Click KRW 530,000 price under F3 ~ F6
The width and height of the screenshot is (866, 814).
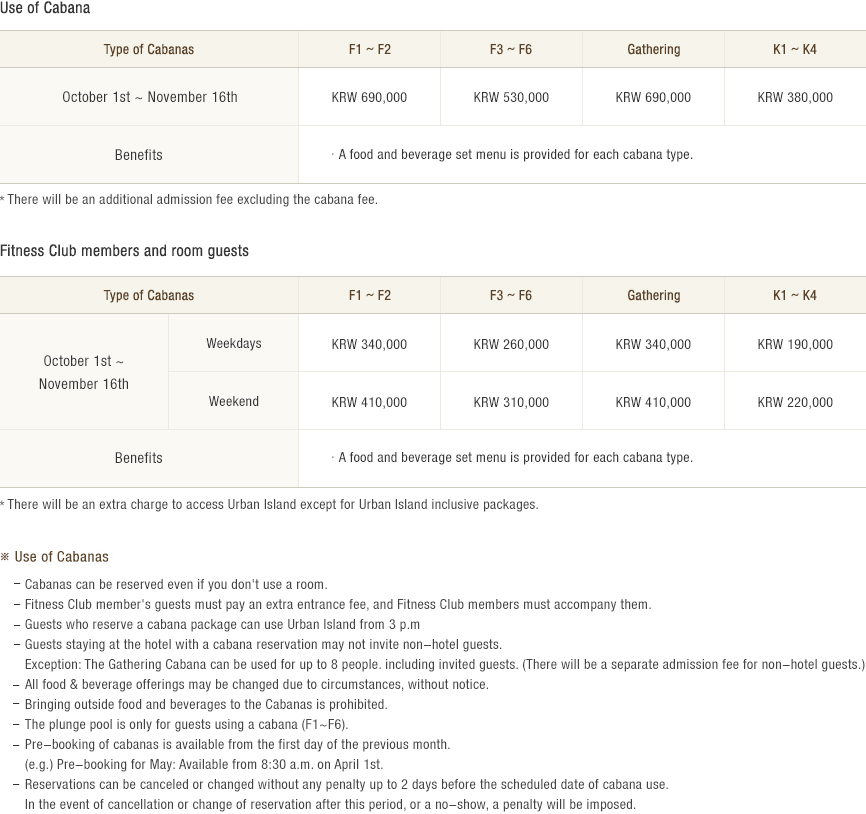point(511,97)
